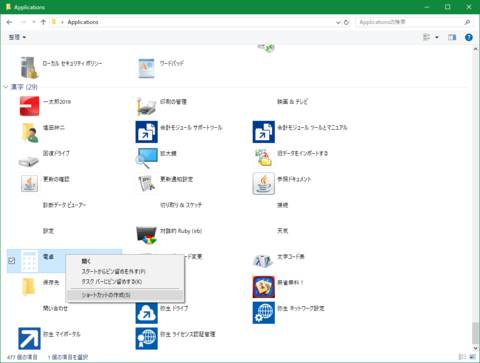Open 会計モジュール ツールとマニュアル shortcut icon

(x=264, y=132)
